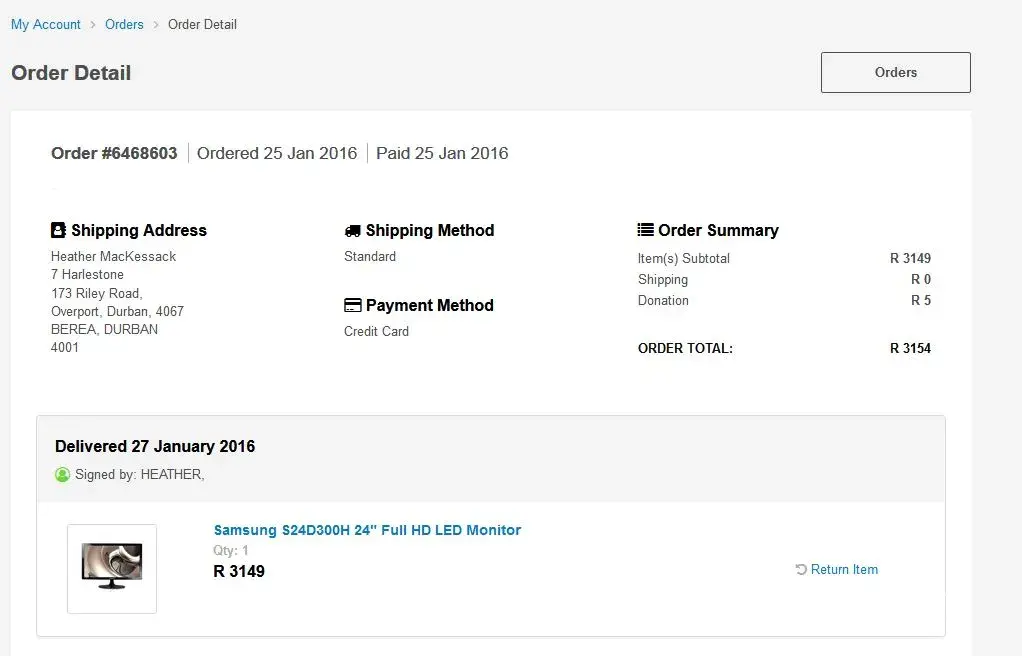Open Samsung S24D300H monitor product link
The image size is (1022, 656).
(x=367, y=530)
